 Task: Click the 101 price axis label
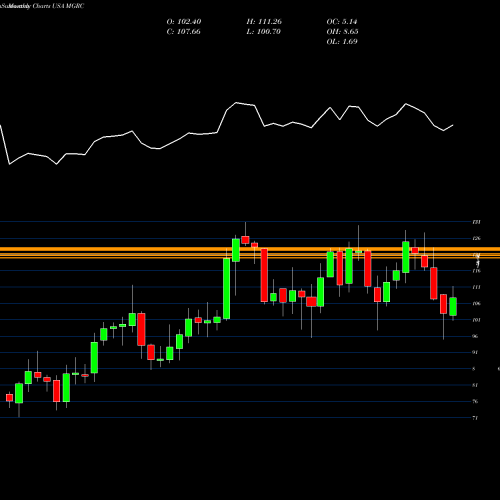click(476, 320)
